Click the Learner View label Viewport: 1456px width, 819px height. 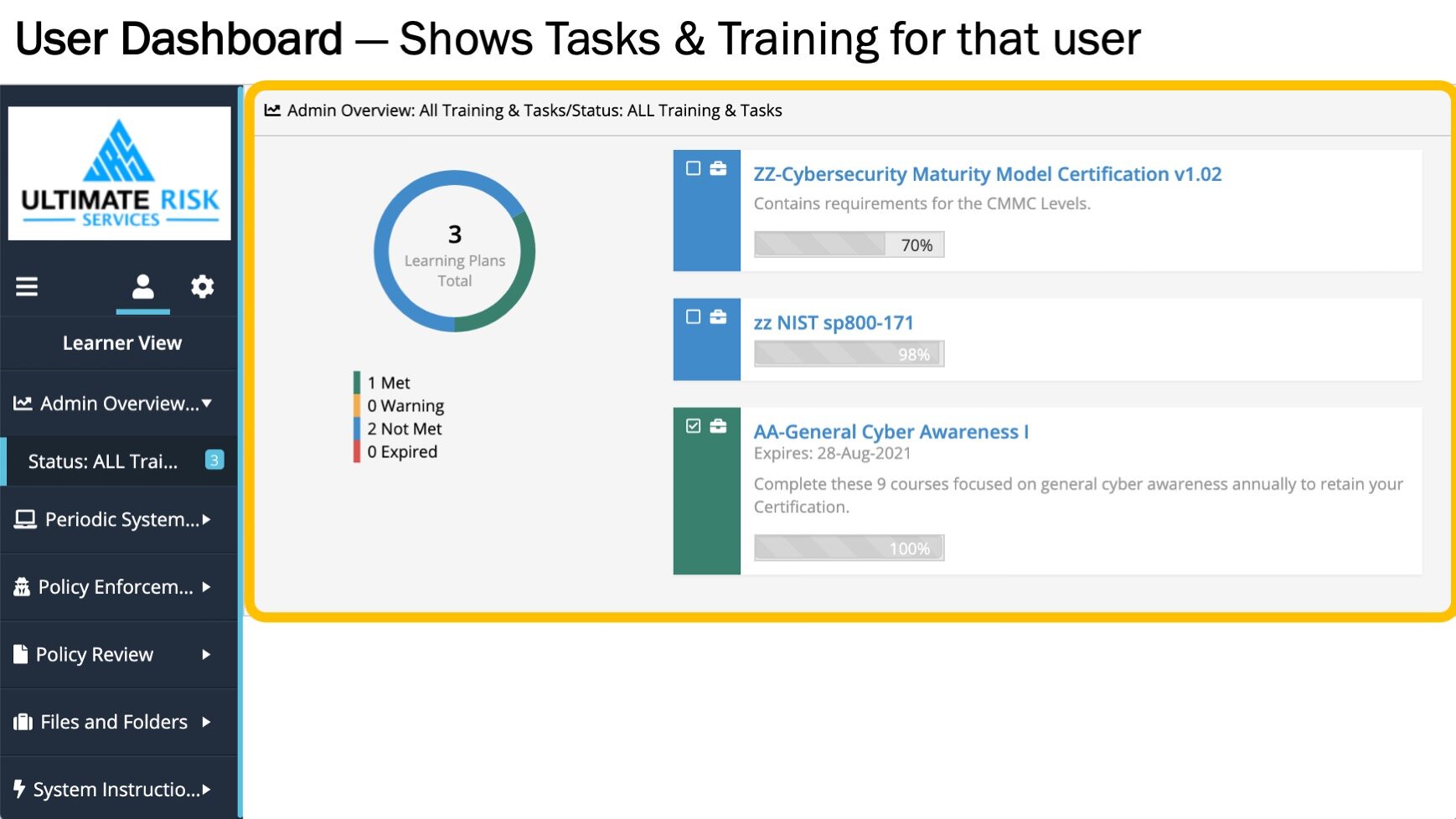point(122,343)
